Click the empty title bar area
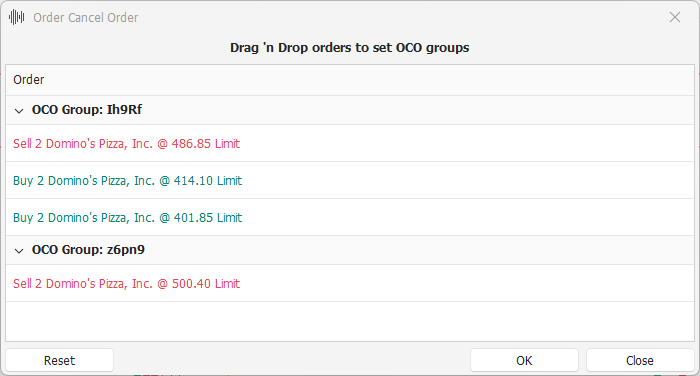Screen dimensions: 700x376 402,17
